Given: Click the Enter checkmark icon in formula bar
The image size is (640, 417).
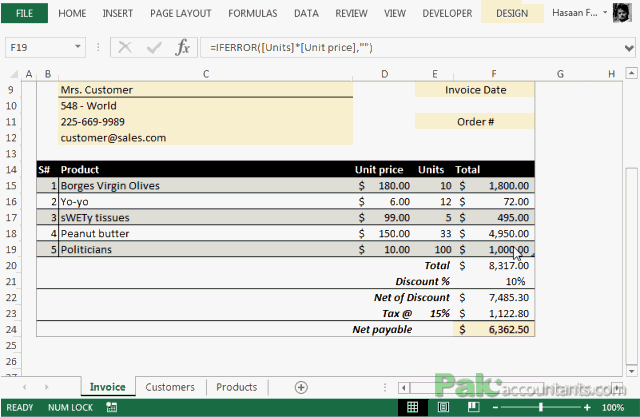Looking at the screenshot, I should [154, 48].
